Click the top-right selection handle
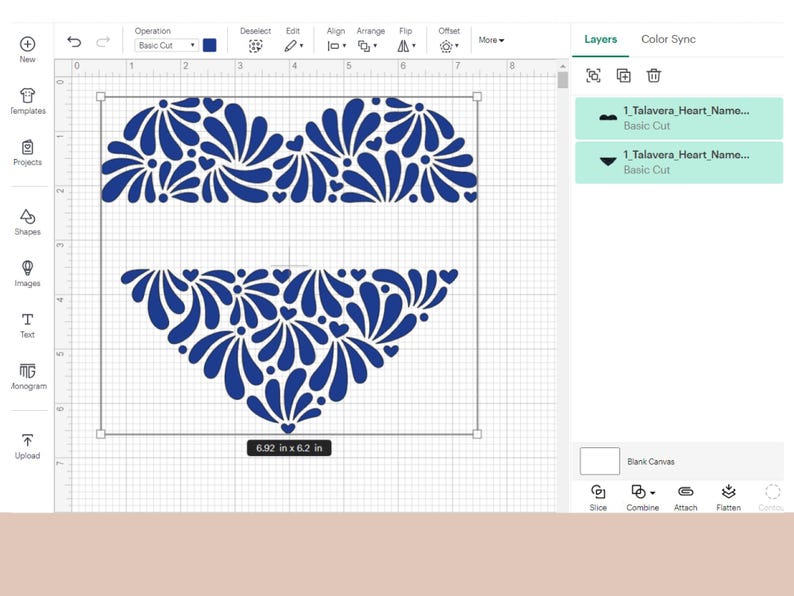This screenshot has width=794, height=596. pos(477,96)
